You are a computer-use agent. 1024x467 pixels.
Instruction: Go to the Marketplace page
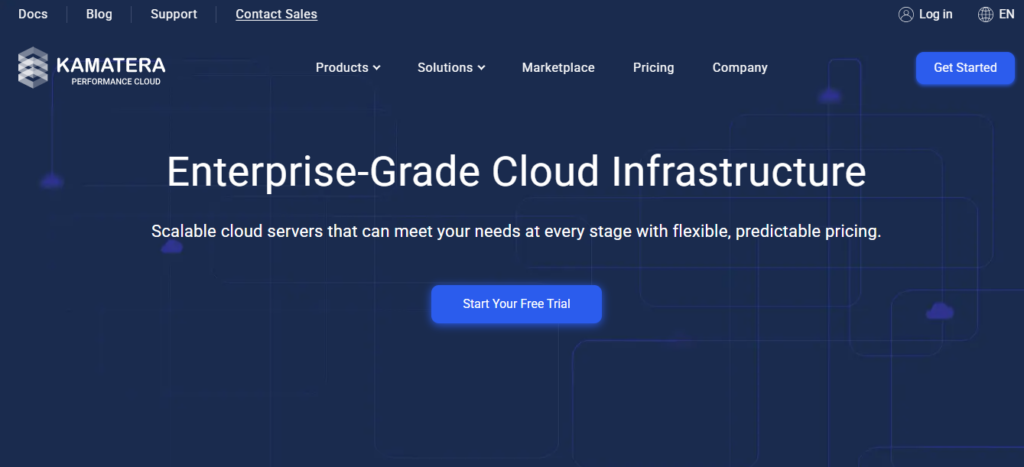coord(558,68)
